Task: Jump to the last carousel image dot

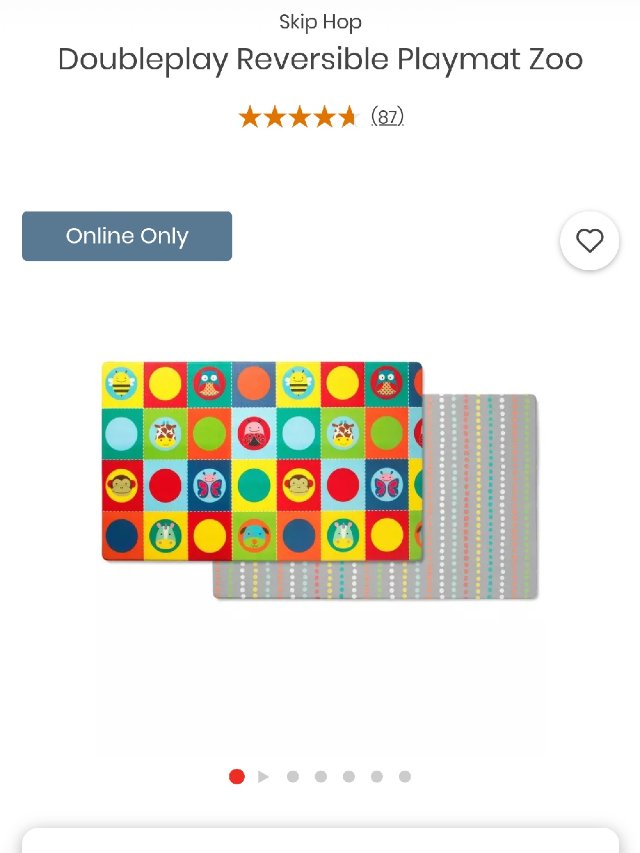Action: [x=405, y=776]
